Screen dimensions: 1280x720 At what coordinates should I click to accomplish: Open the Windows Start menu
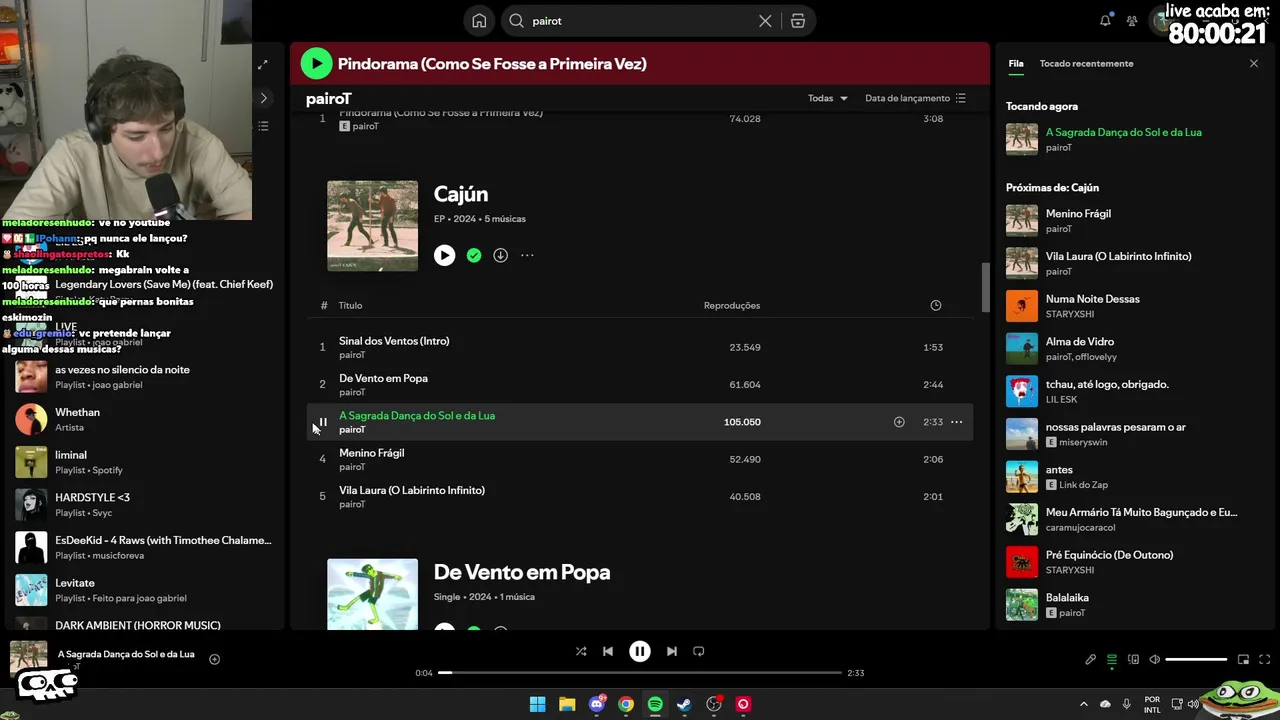coord(537,704)
